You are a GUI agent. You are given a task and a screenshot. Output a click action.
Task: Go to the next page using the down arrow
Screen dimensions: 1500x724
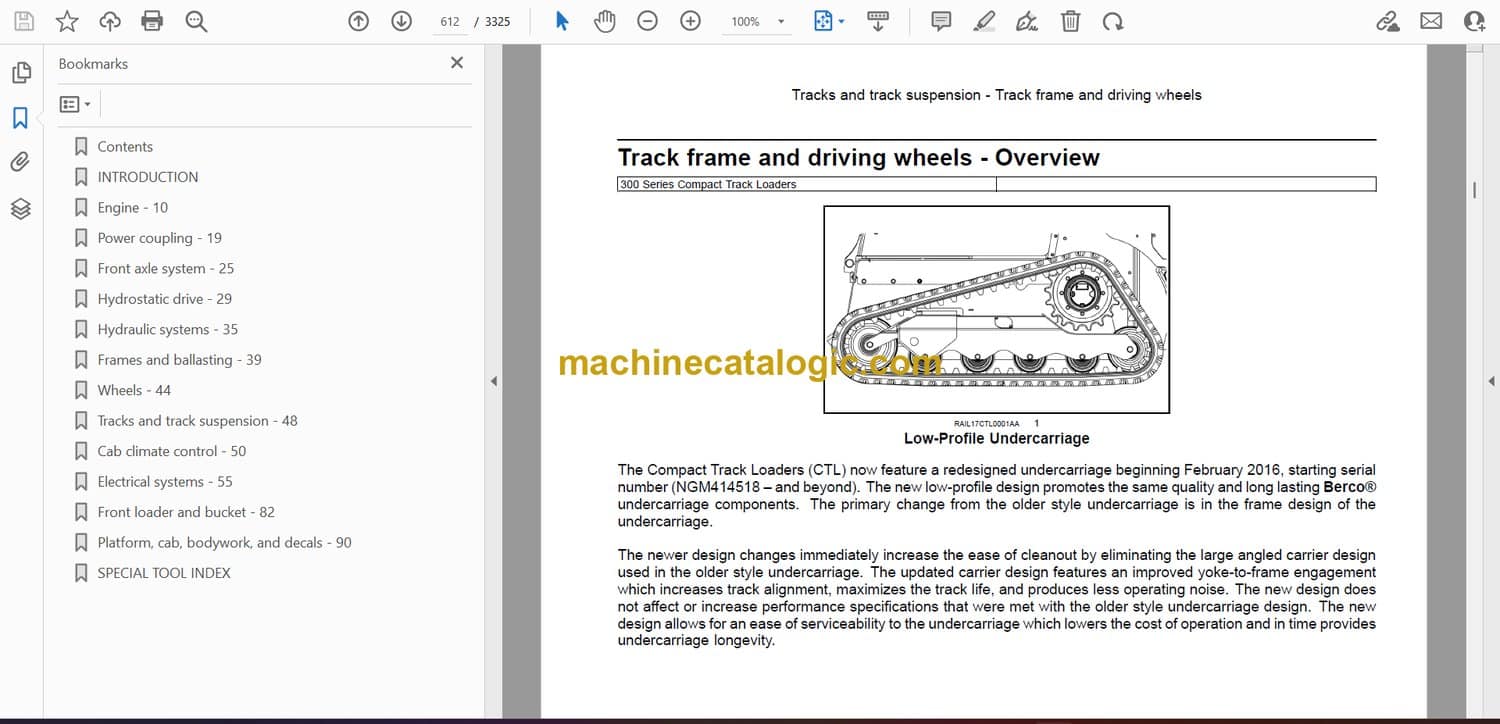tap(401, 21)
